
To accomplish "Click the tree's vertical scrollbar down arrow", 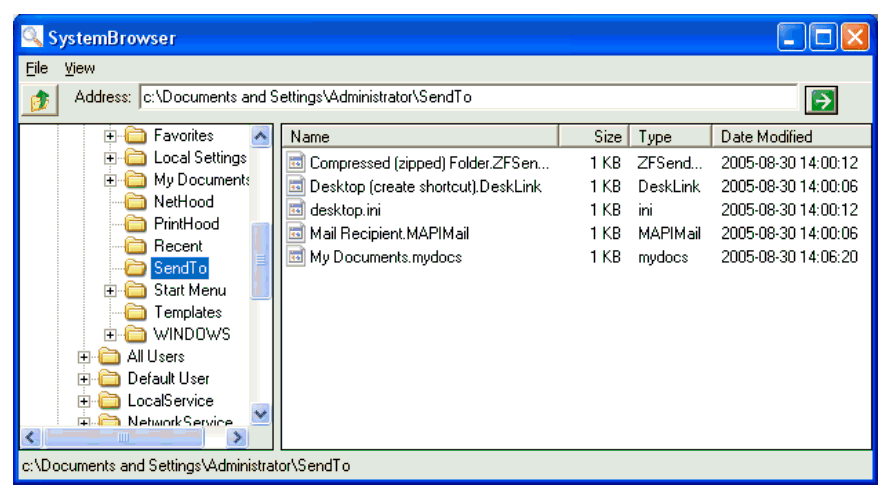I will coord(260,414).
